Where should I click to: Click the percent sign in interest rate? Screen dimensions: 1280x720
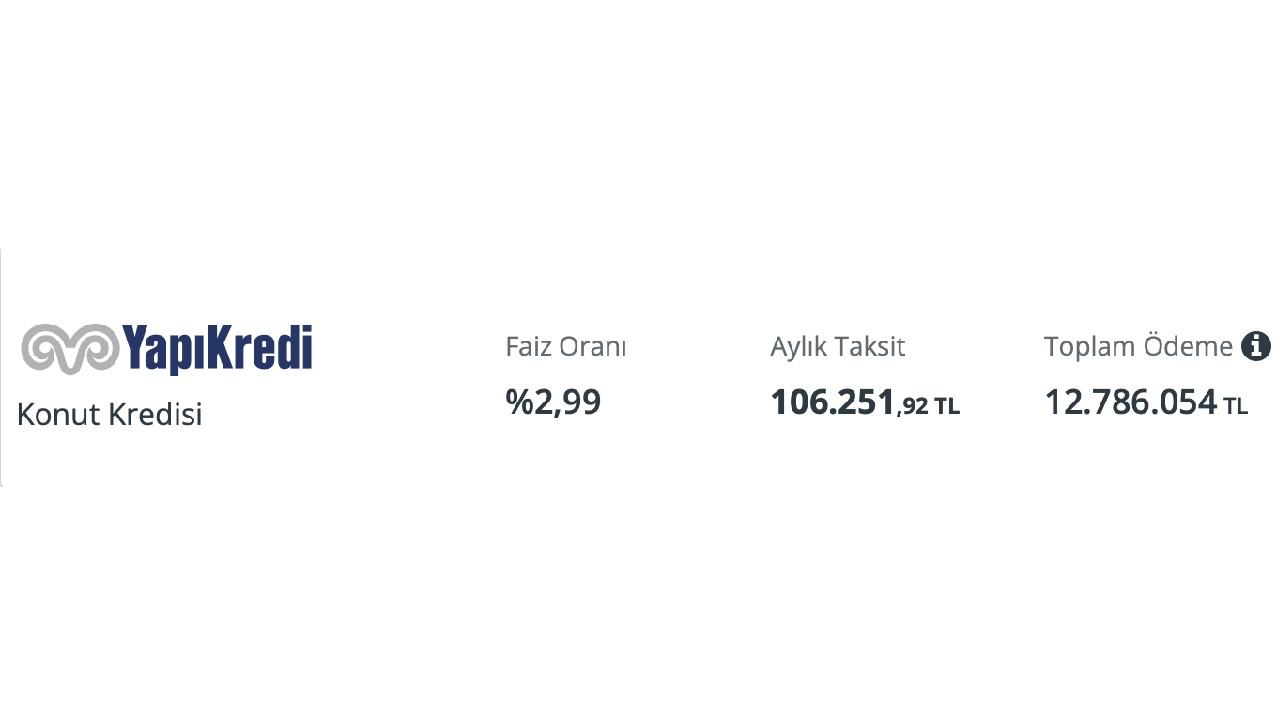(518, 402)
